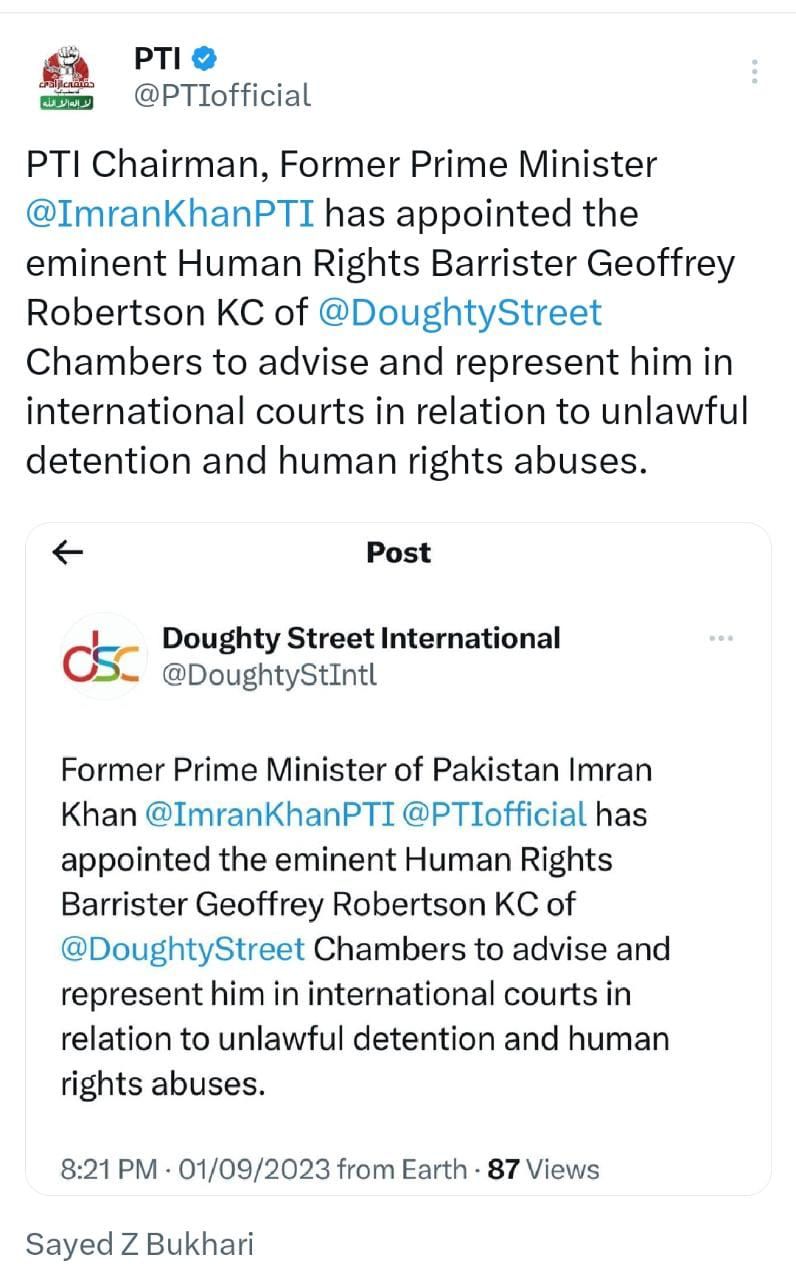The image size is (796, 1280).
Task: Click the @DoughtyStIntl handle
Action: coord(270,676)
